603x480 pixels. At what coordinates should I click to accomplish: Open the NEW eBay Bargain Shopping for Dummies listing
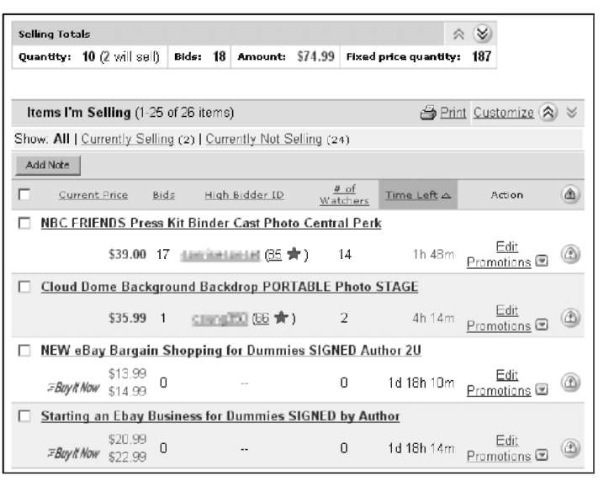(x=231, y=350)
